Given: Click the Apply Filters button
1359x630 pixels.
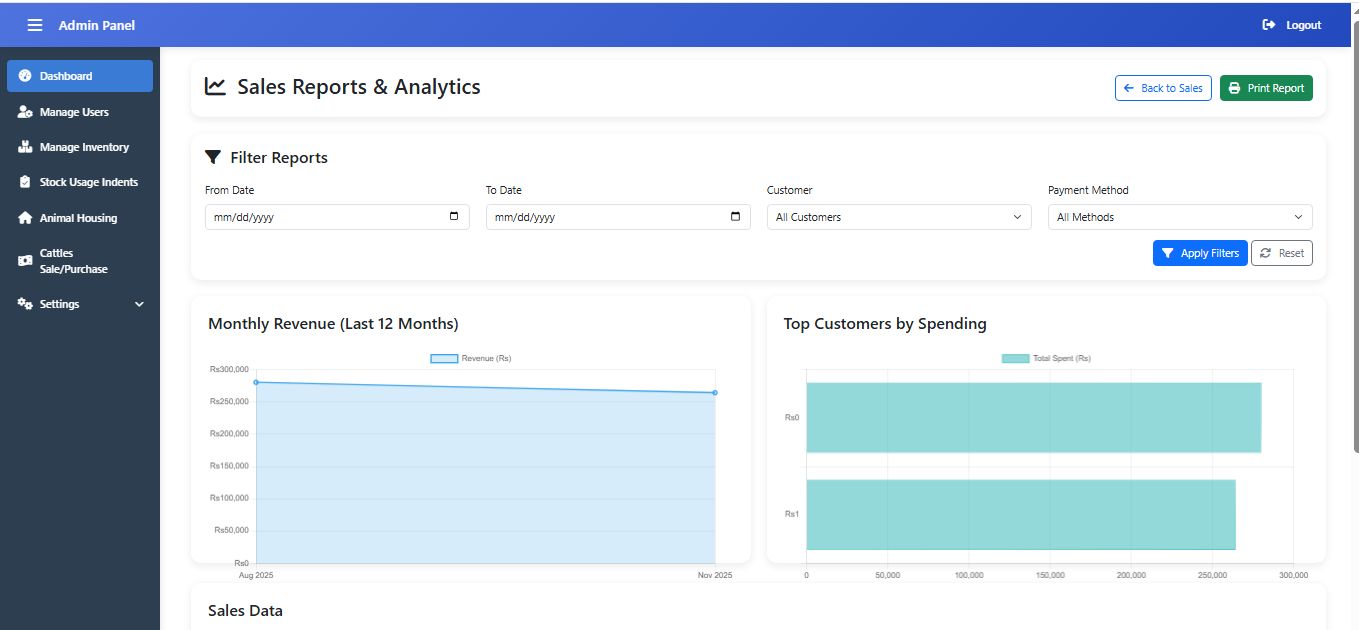Looking at the screenshot, I should pyautogui.click(x=1199, y=253).
